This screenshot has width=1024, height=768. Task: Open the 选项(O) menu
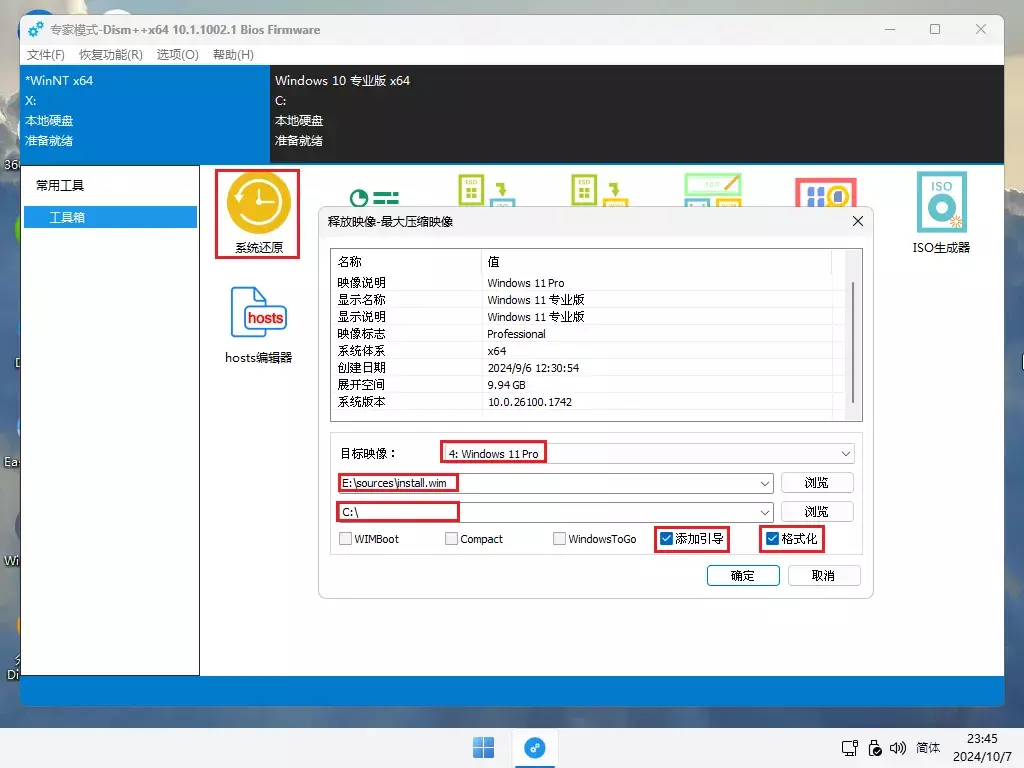click(x=178, y=55)
